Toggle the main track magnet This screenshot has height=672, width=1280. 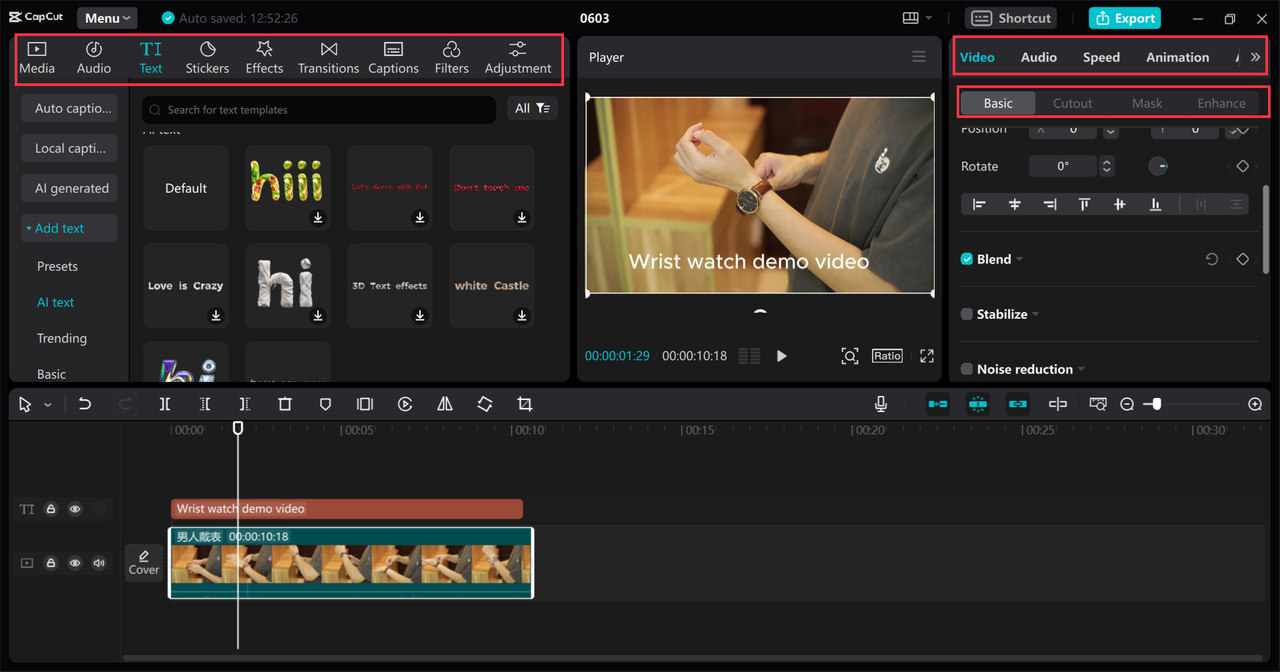tap(938, 404)
